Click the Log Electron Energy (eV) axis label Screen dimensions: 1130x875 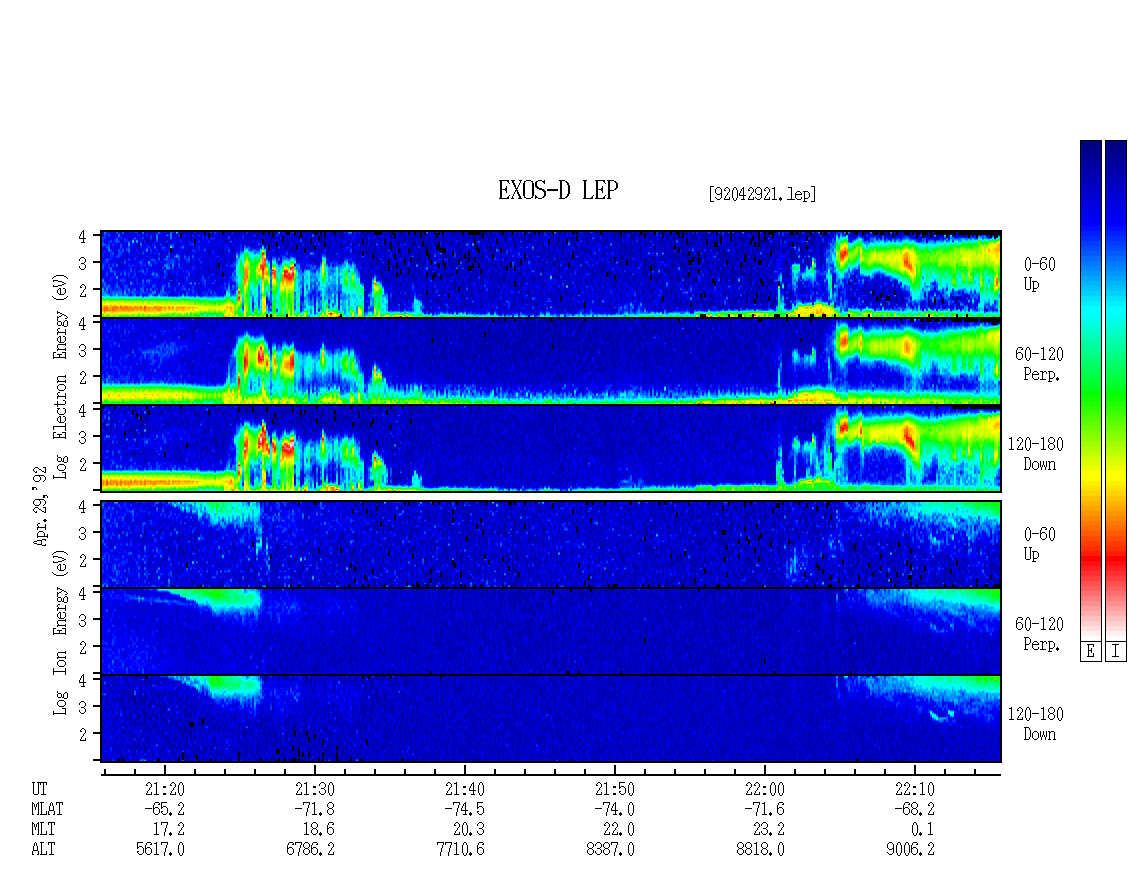61,376
